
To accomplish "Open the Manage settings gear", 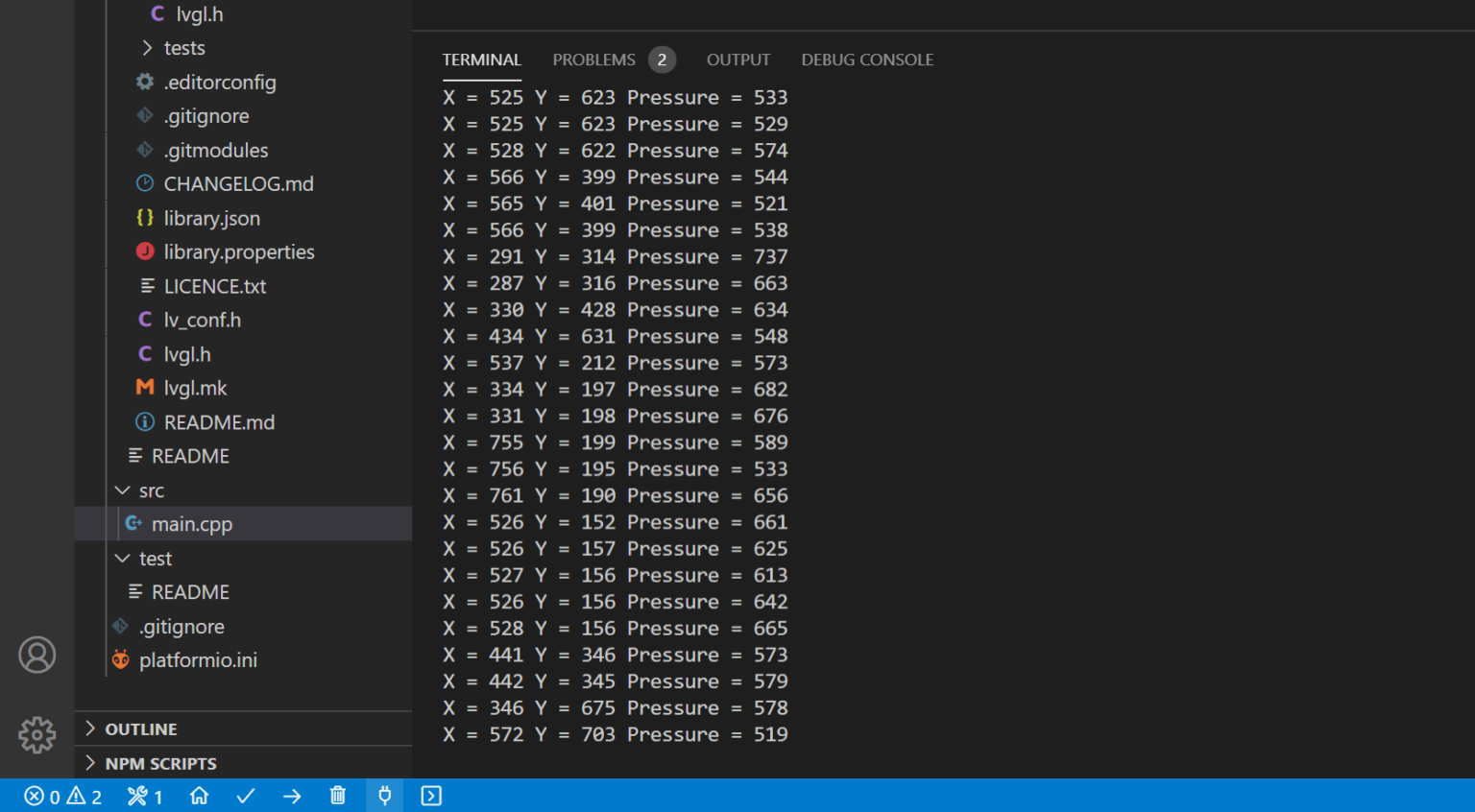I will tap(36, 735).
